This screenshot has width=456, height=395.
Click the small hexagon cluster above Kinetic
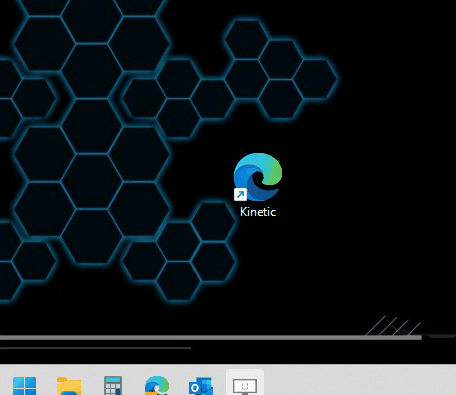[280, 69]
